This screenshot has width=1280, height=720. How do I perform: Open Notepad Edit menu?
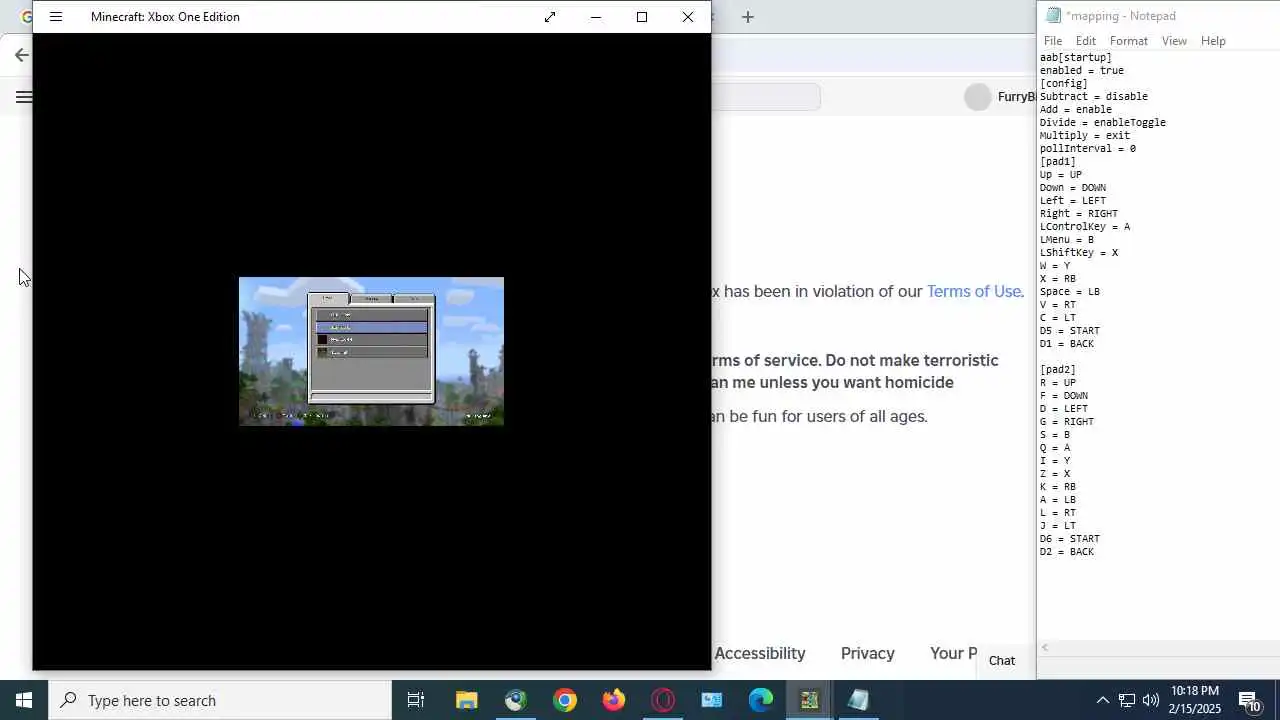[x=1086, y=41]
